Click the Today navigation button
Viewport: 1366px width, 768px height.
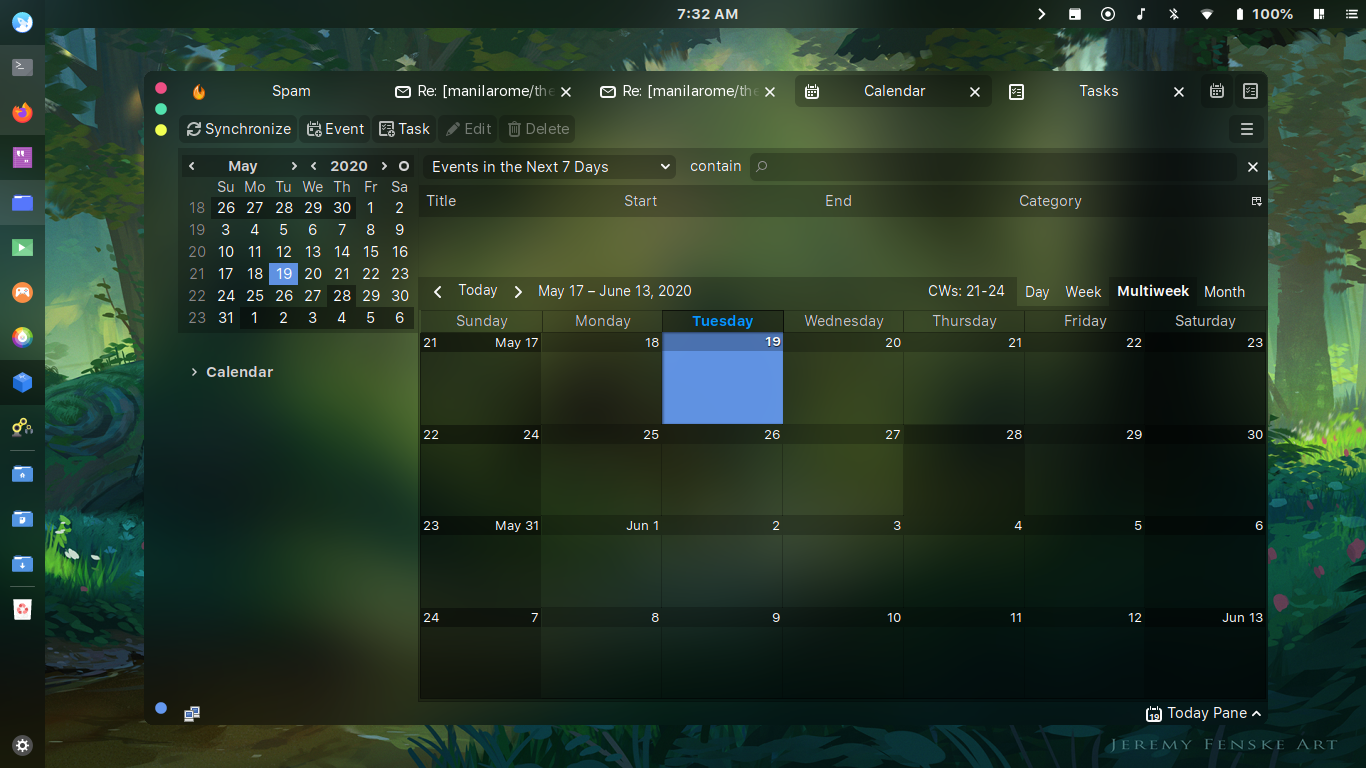point(478,291)
